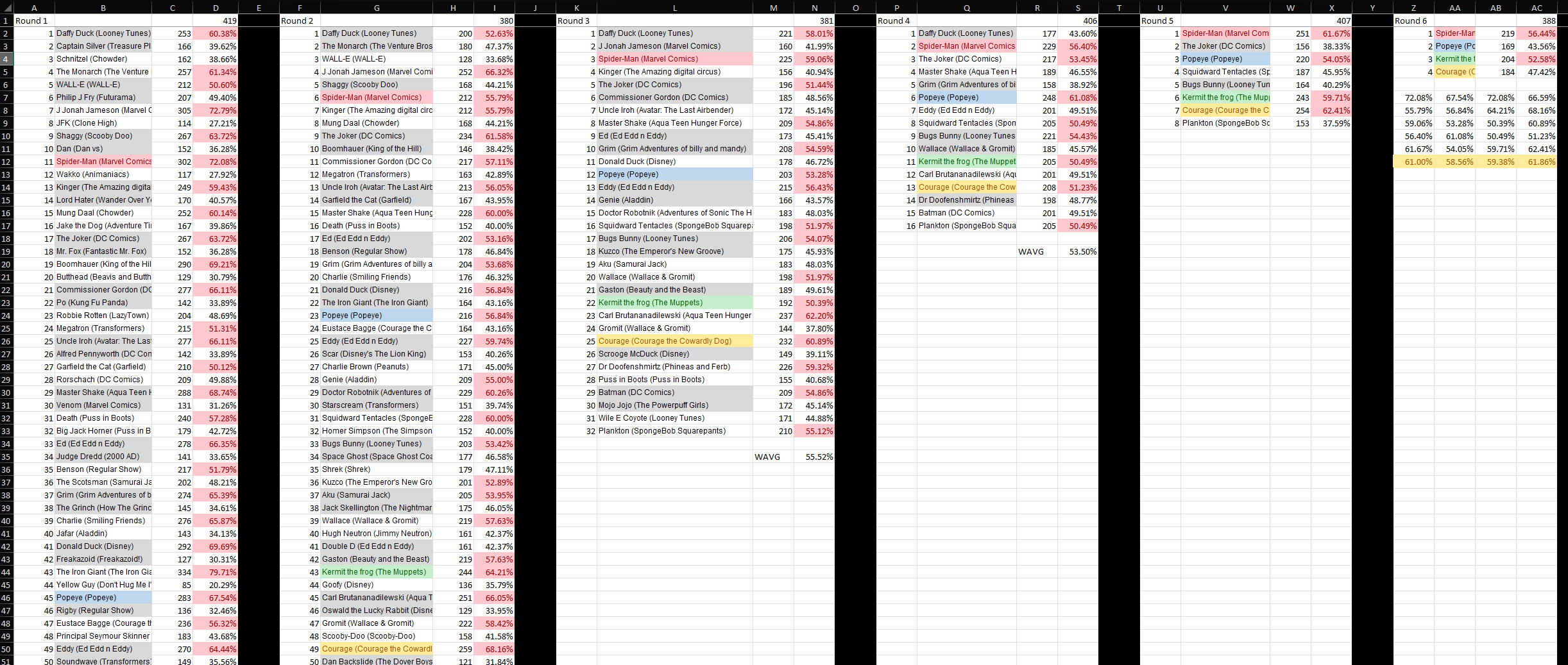The height and width of the screenshot is (665, 1568).
Task: Click the 'Judge Dredd (2000 AD)' cell
Action: (103, 457)
